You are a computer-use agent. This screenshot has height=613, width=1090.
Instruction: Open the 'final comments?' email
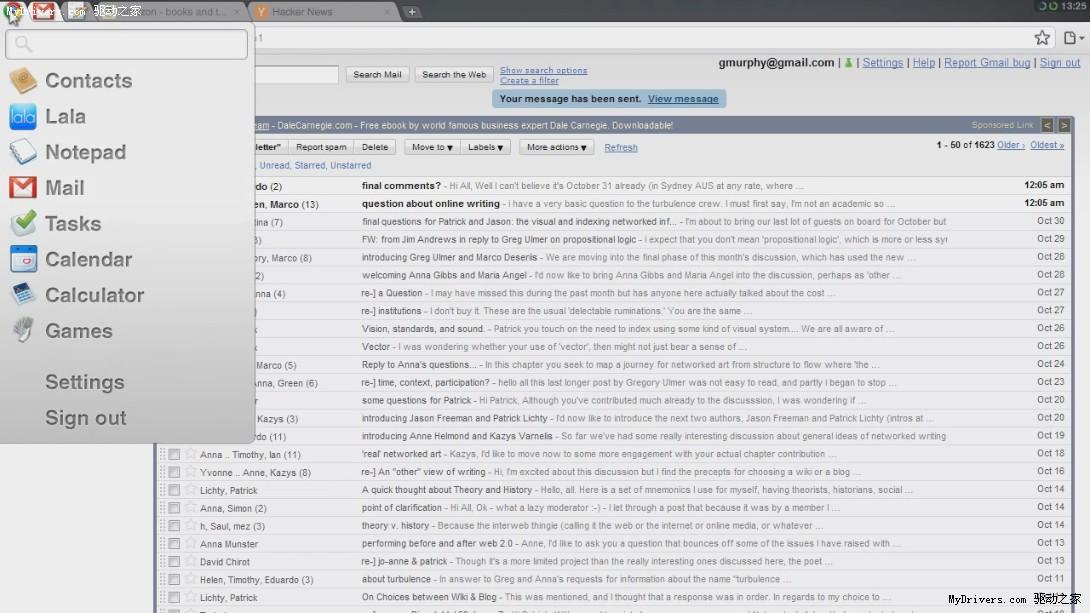point(401,186)
